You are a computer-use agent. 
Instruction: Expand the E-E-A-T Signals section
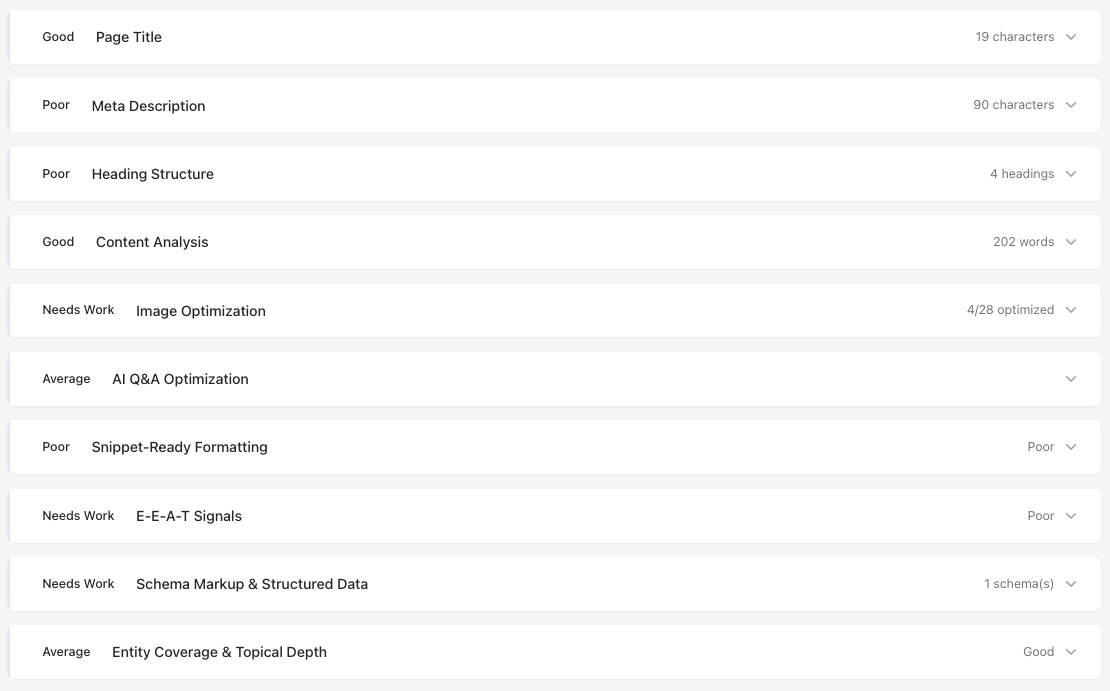[x=1070, y=516]
